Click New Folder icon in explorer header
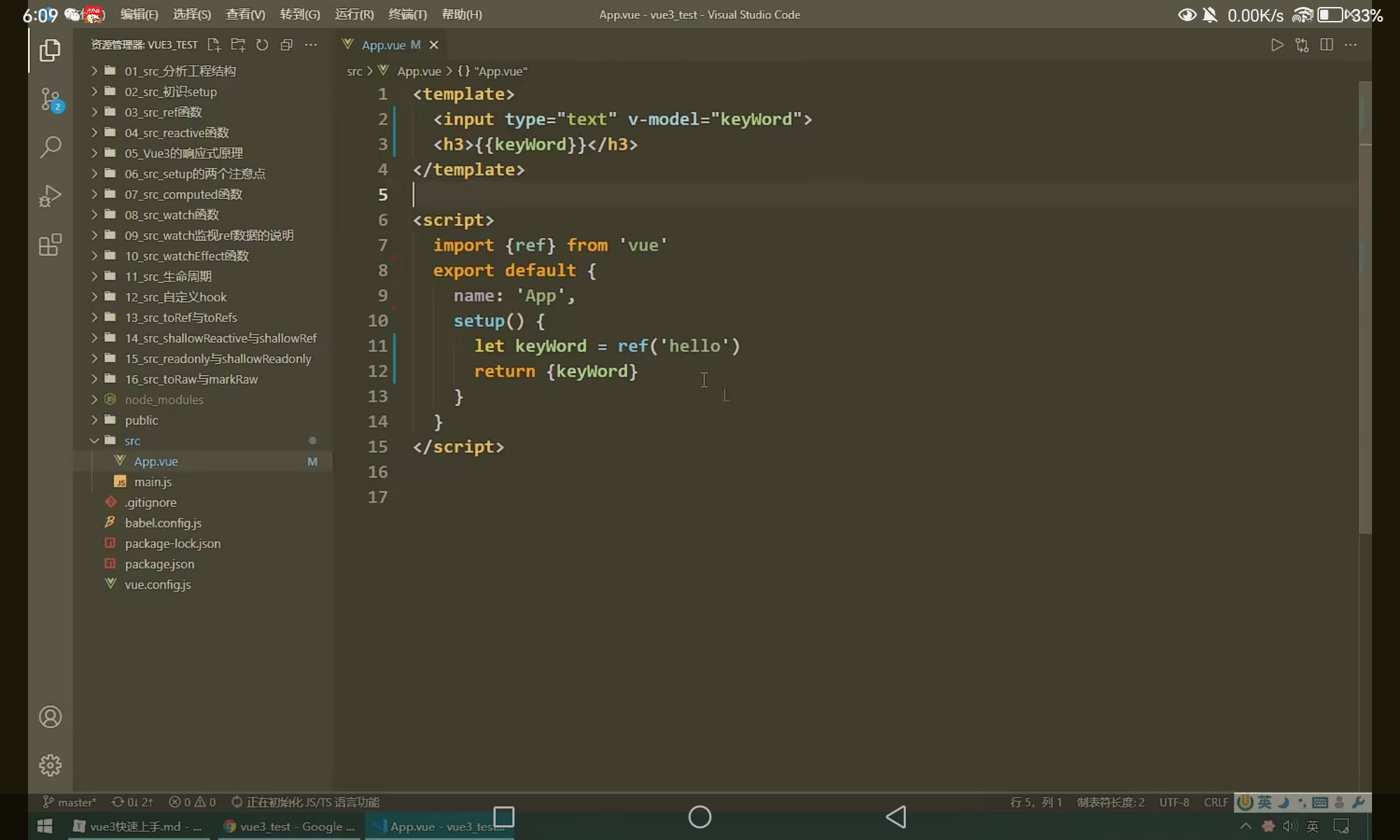 [238, 45]
